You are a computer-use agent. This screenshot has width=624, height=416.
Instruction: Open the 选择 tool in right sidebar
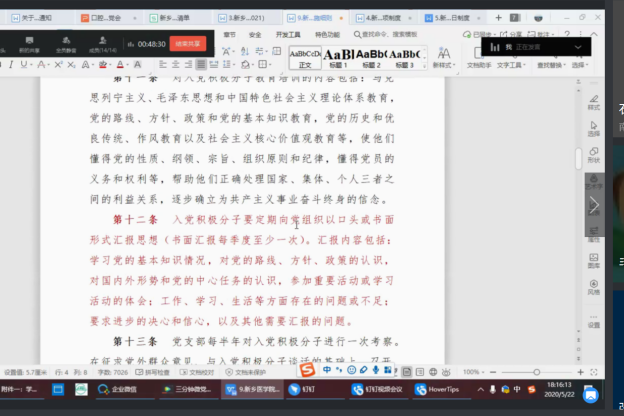(x=593, y=128)
